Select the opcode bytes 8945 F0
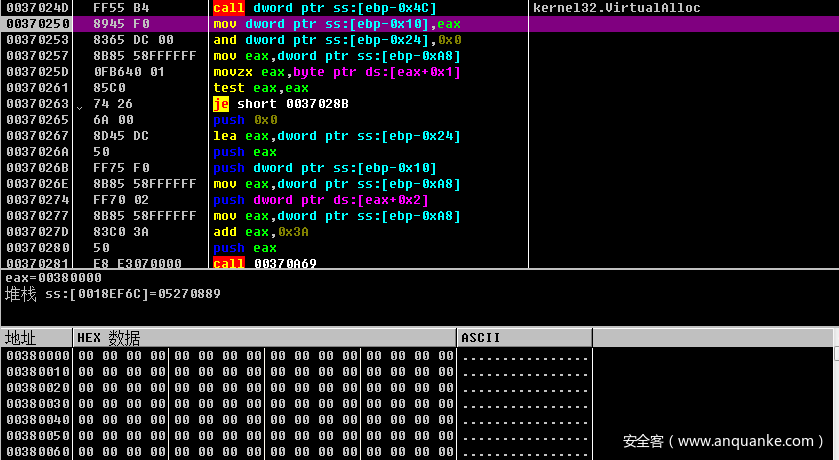839x460 pixels. [x=121, y=24]
